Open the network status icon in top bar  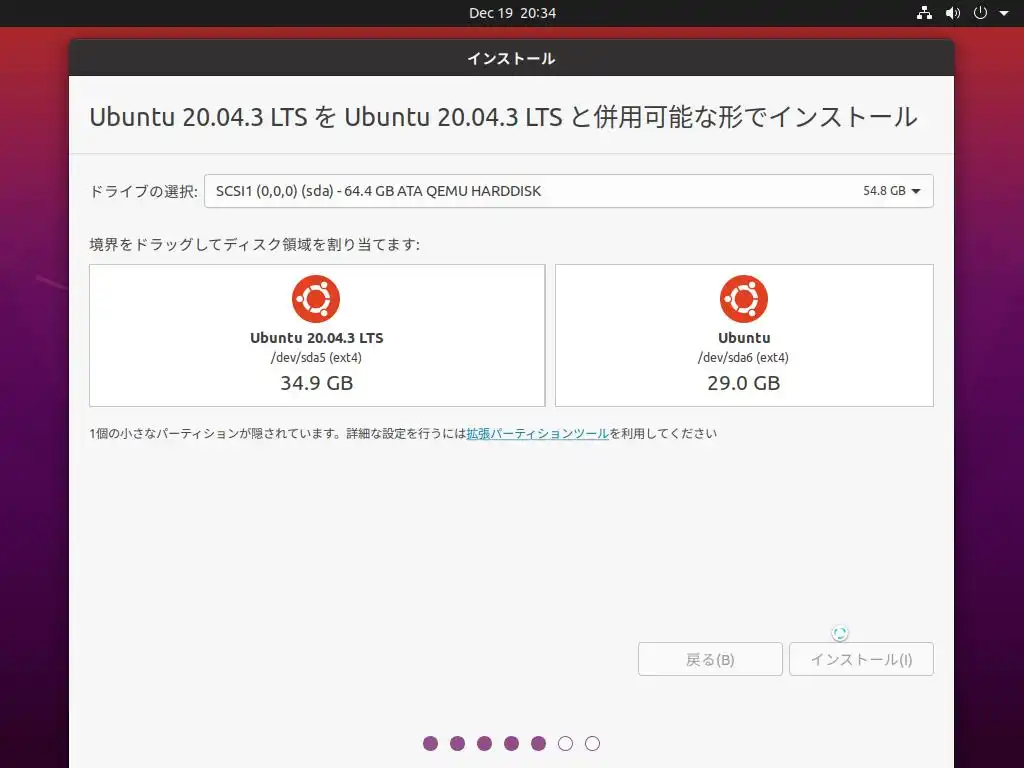point(924,13)
